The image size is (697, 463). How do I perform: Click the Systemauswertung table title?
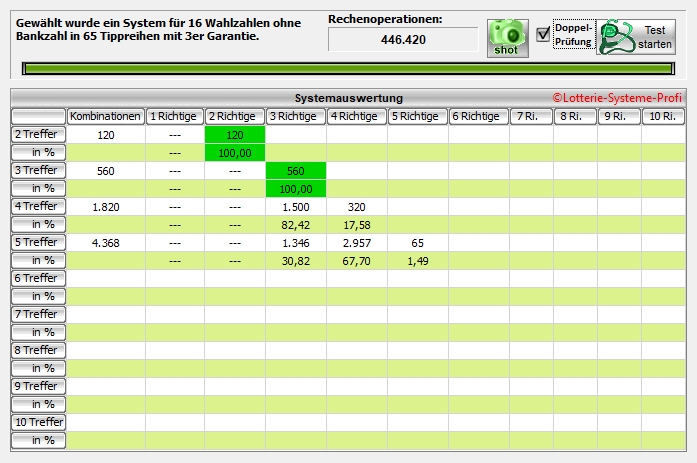point(348,98)
